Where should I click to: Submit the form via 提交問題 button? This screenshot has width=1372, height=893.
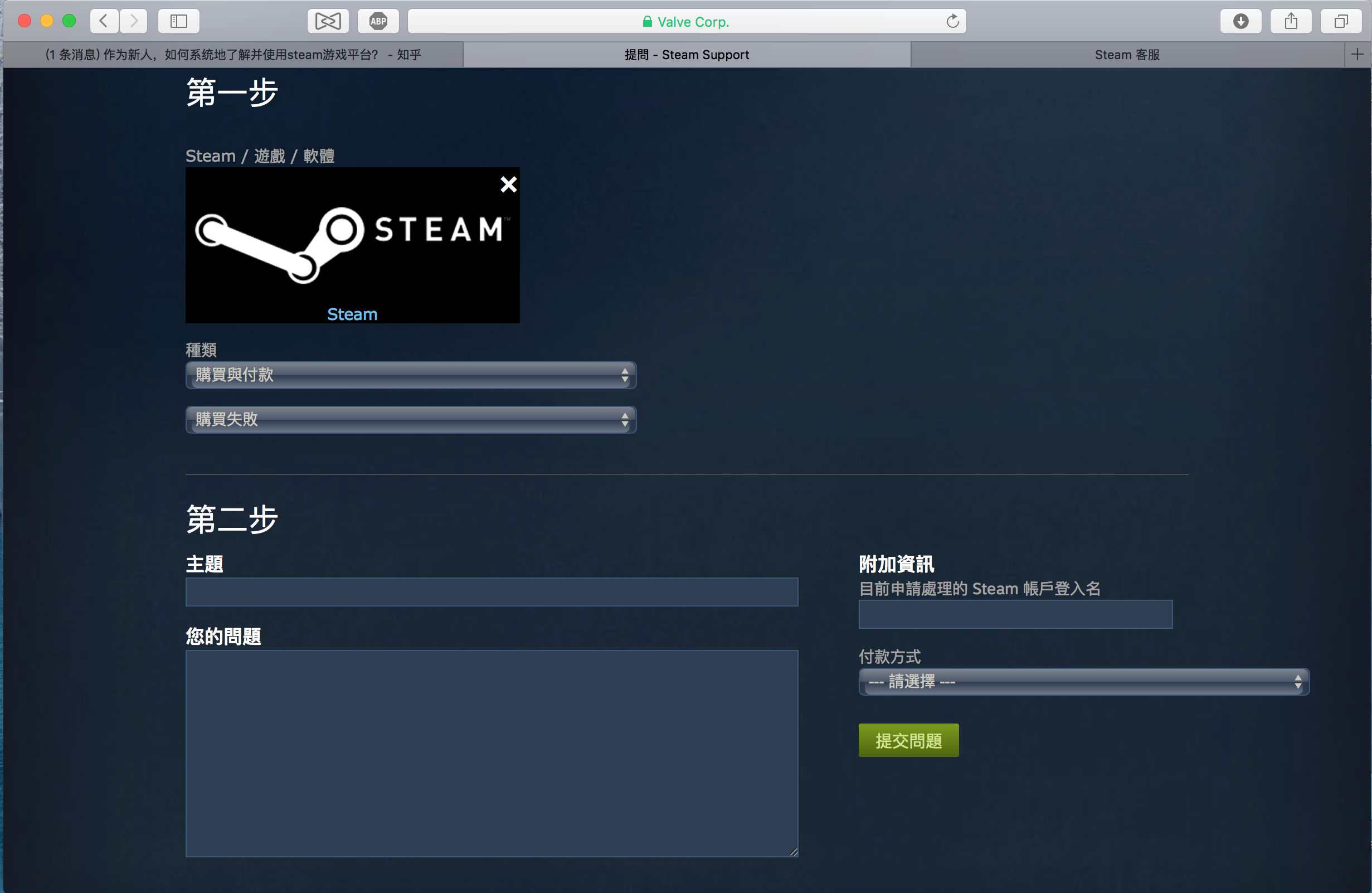908,740
